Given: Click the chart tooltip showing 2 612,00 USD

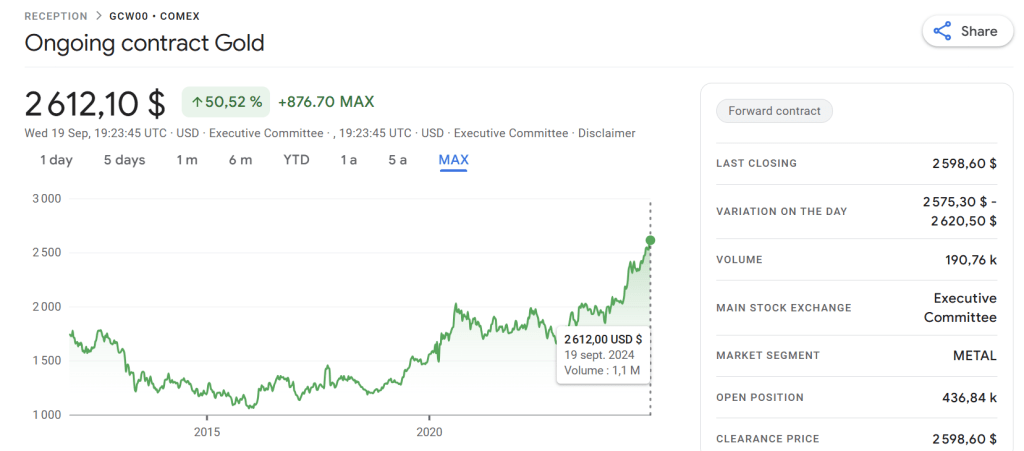Looking at the screenshot, I should click(603, 354).
